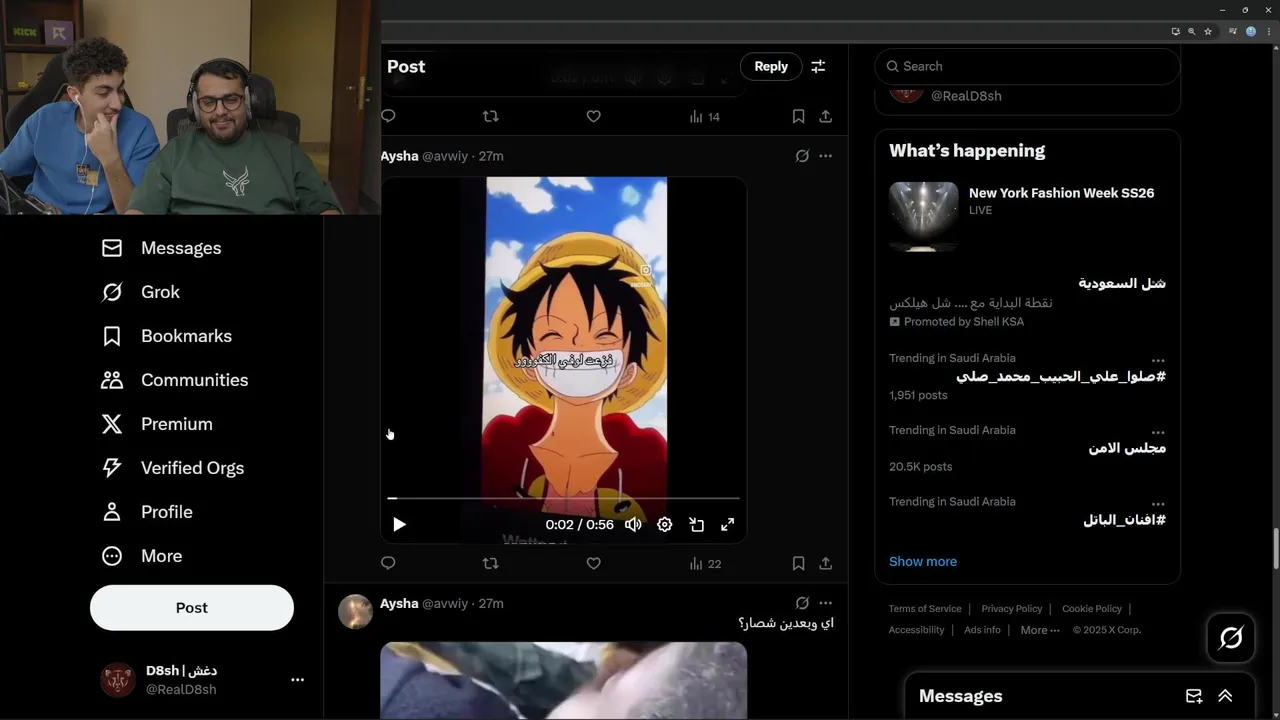Screen dimensions: 1280x720
Task: Open the @RealD8sh account avatar
Action: tap(118, 679)
